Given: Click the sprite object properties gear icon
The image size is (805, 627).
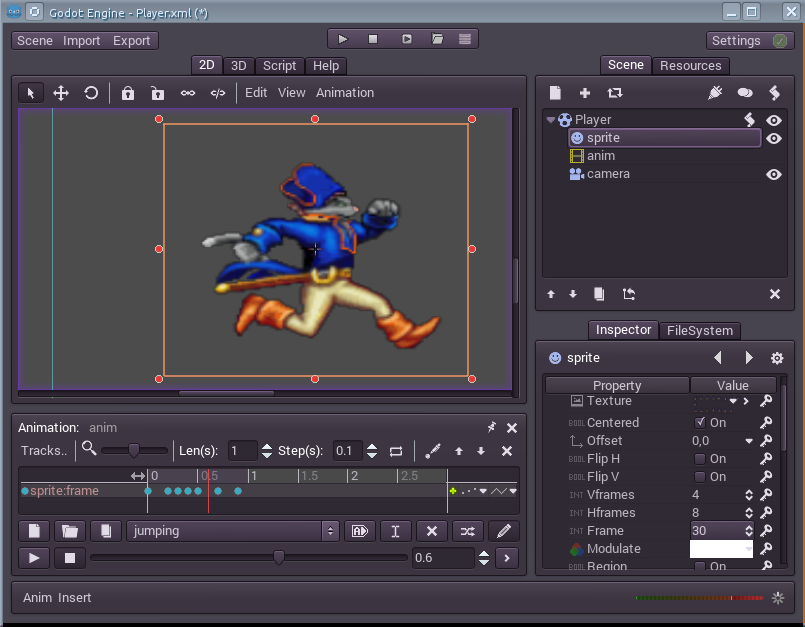Looking at the screenshot, I should tap(777, 358).
